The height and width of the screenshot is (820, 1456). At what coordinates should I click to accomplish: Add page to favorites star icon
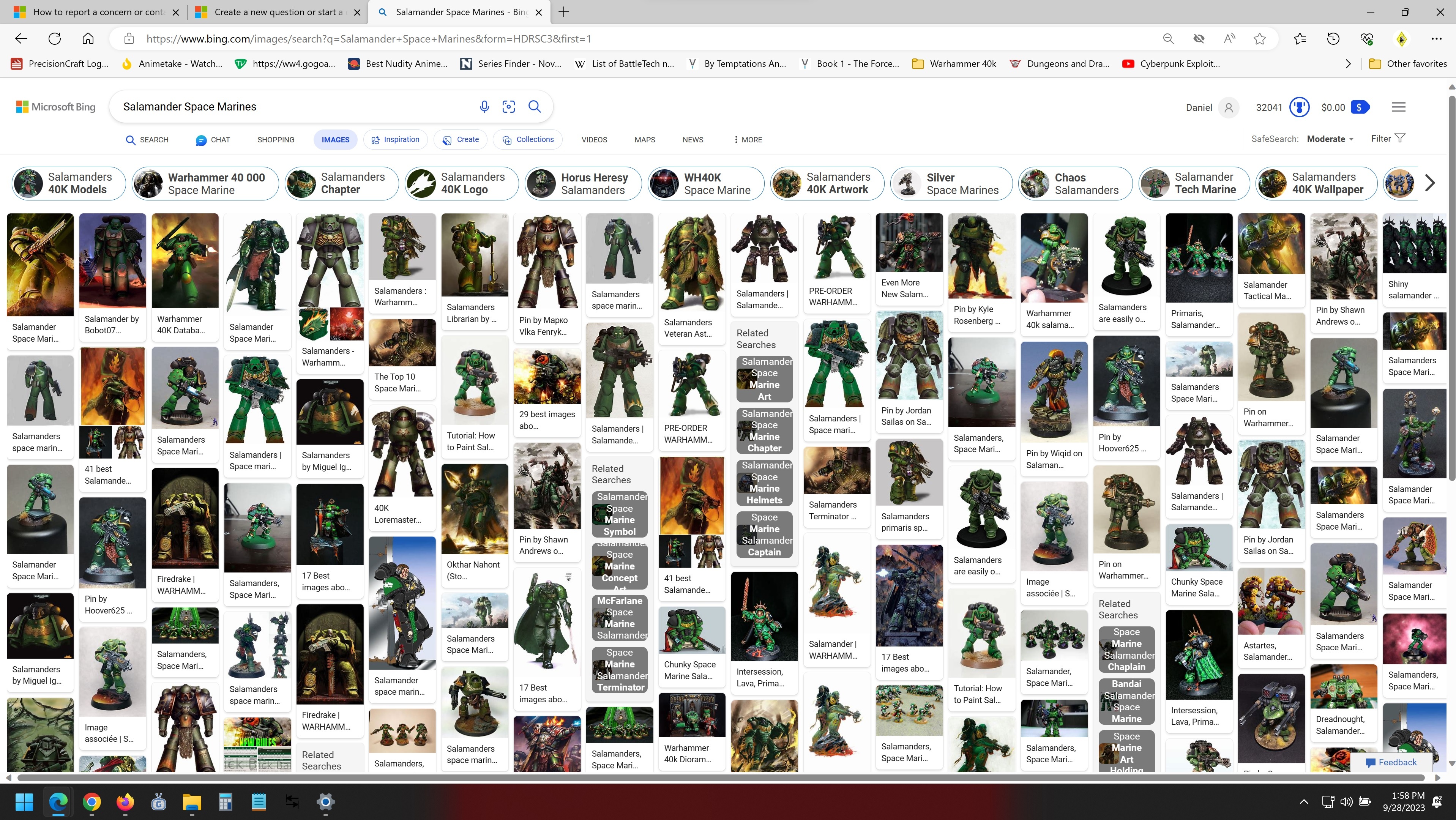click(x=1259, y=39)
